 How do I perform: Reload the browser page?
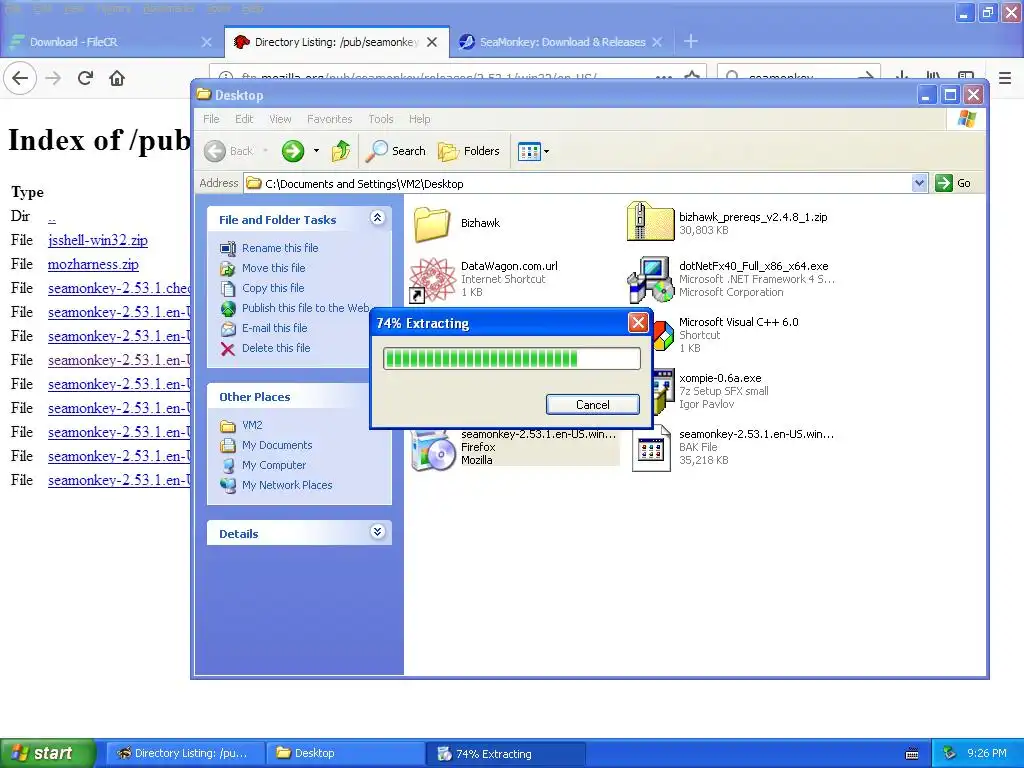[x=85, y=78]
